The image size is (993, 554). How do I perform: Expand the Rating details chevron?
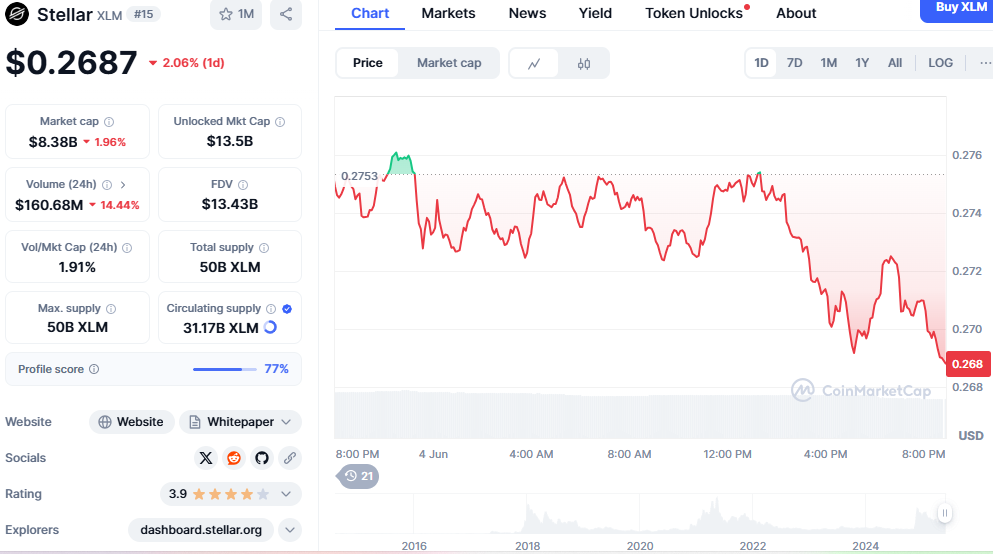287,494
